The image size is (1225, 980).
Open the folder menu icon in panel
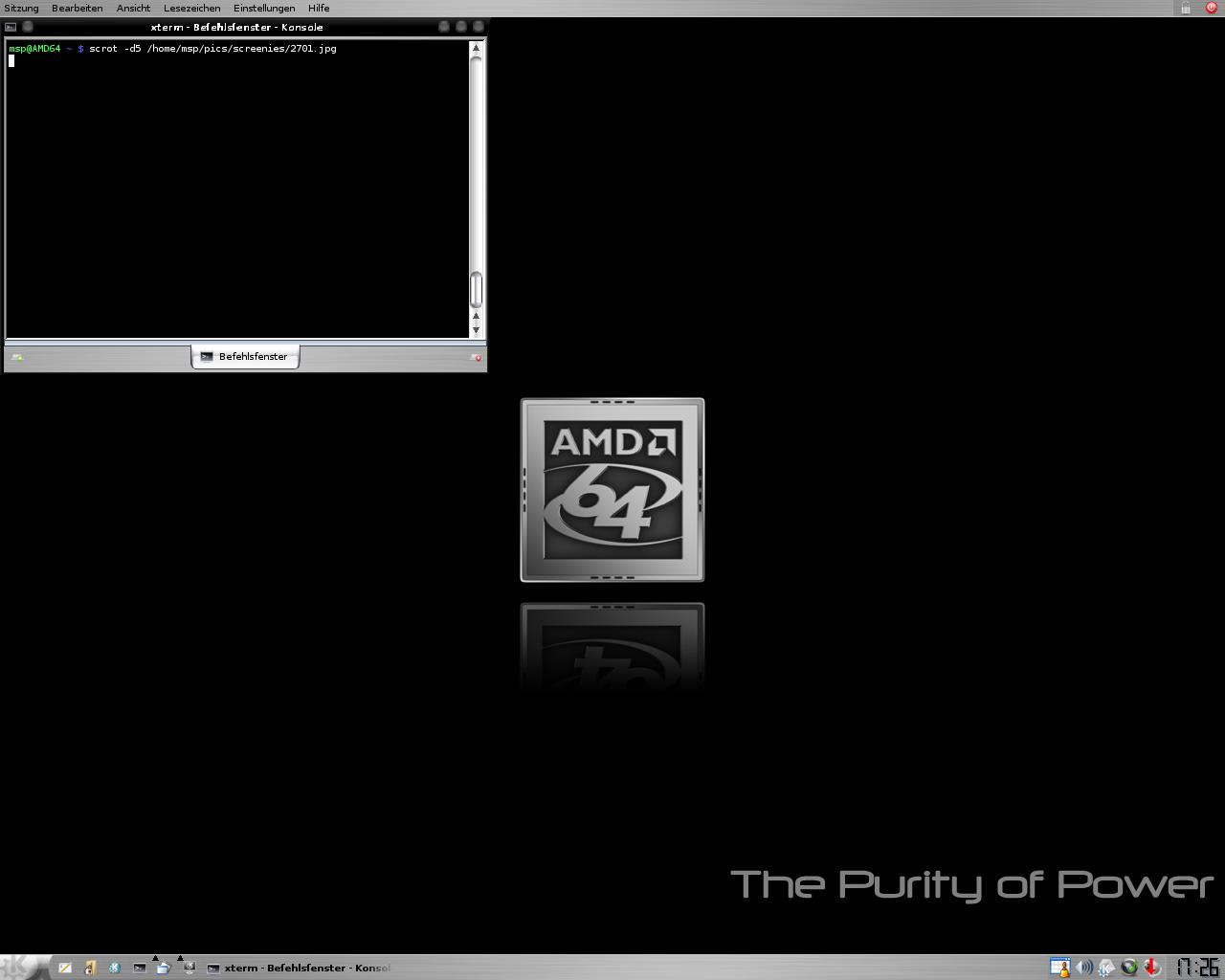pos(164,968)
